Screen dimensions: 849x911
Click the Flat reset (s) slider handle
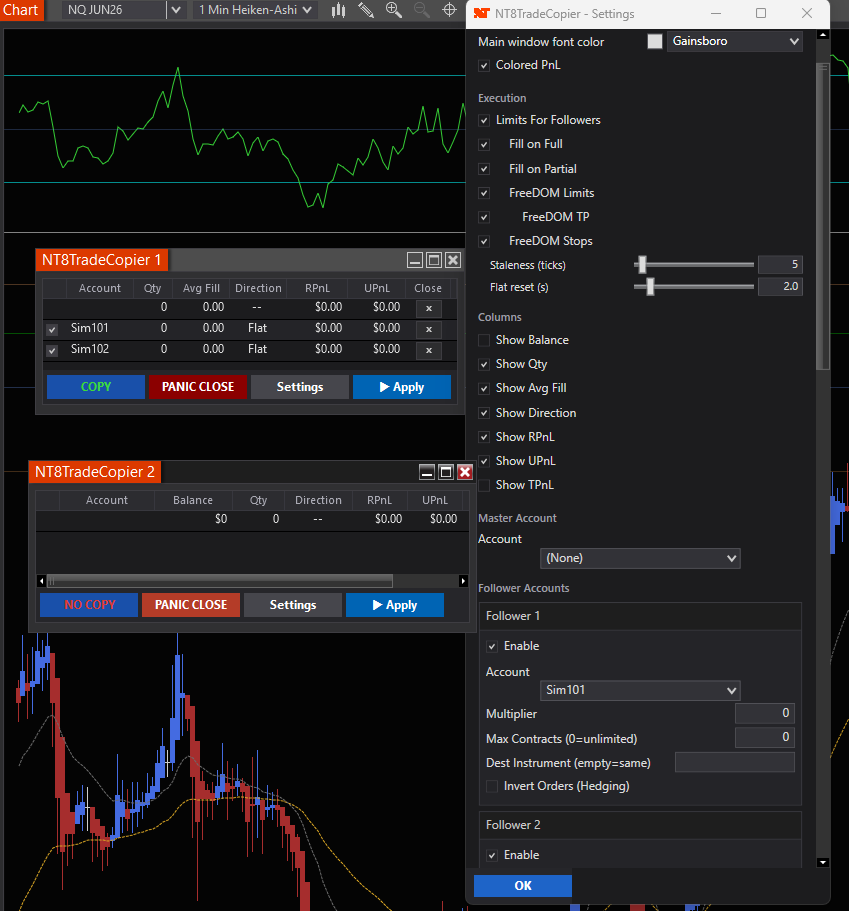point(650,286)
